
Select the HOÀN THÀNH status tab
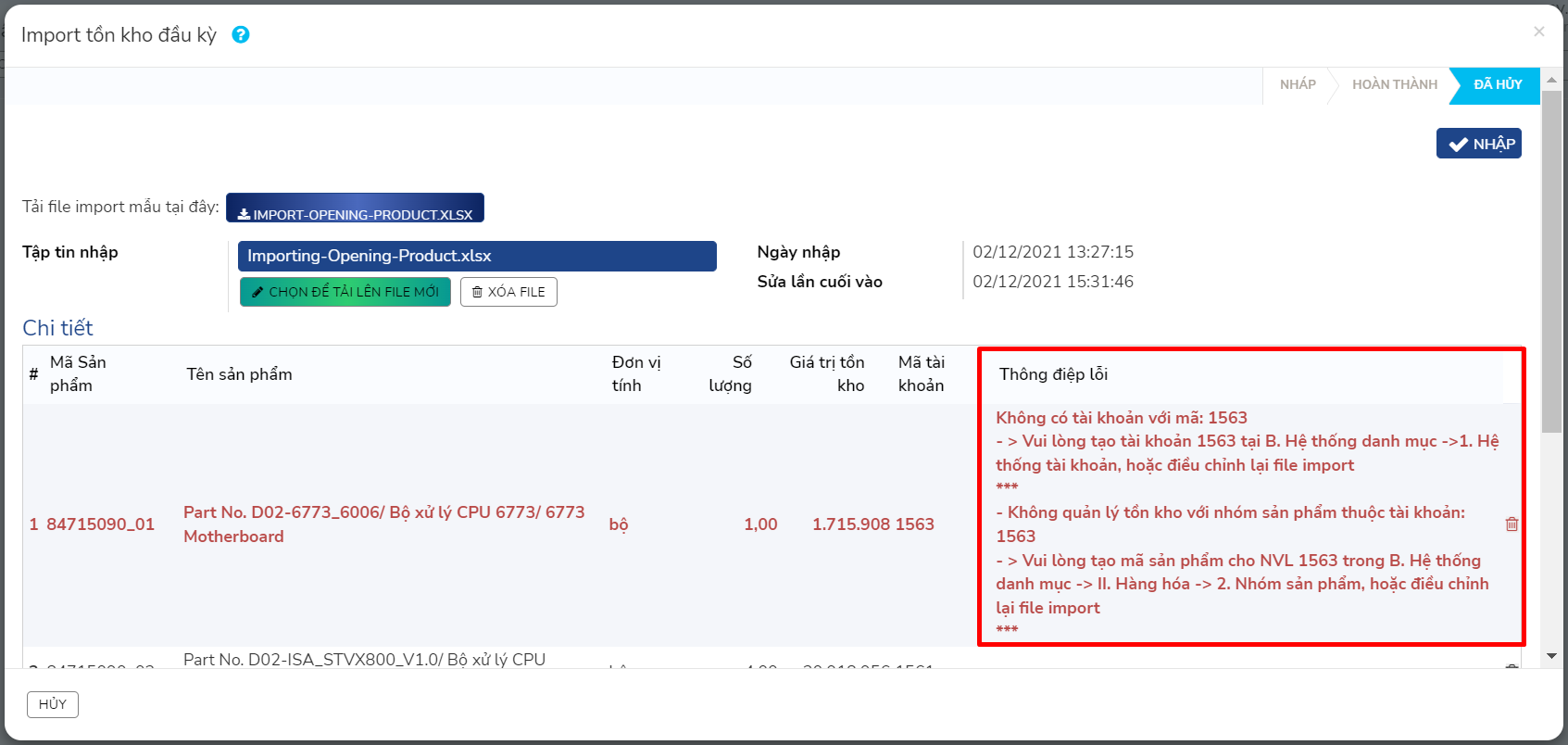1395,84
